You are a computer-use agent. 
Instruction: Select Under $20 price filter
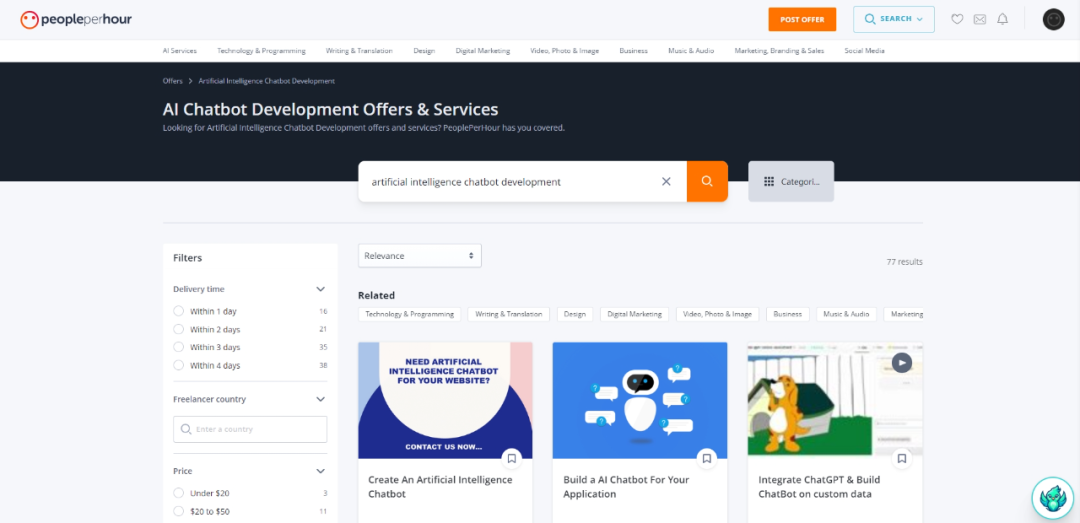tap(179, 493)
